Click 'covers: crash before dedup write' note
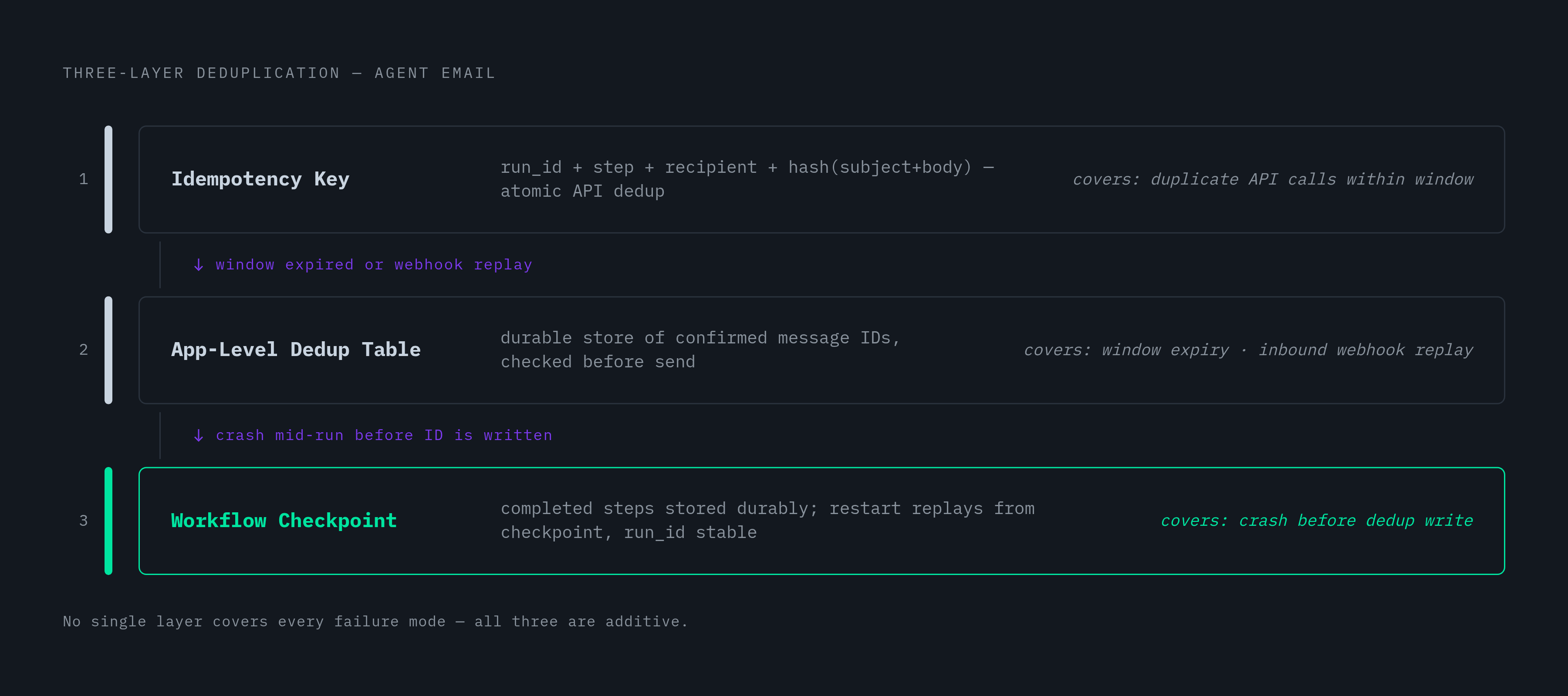The height and width of the screenshot is (696, 1568). 1317,521
